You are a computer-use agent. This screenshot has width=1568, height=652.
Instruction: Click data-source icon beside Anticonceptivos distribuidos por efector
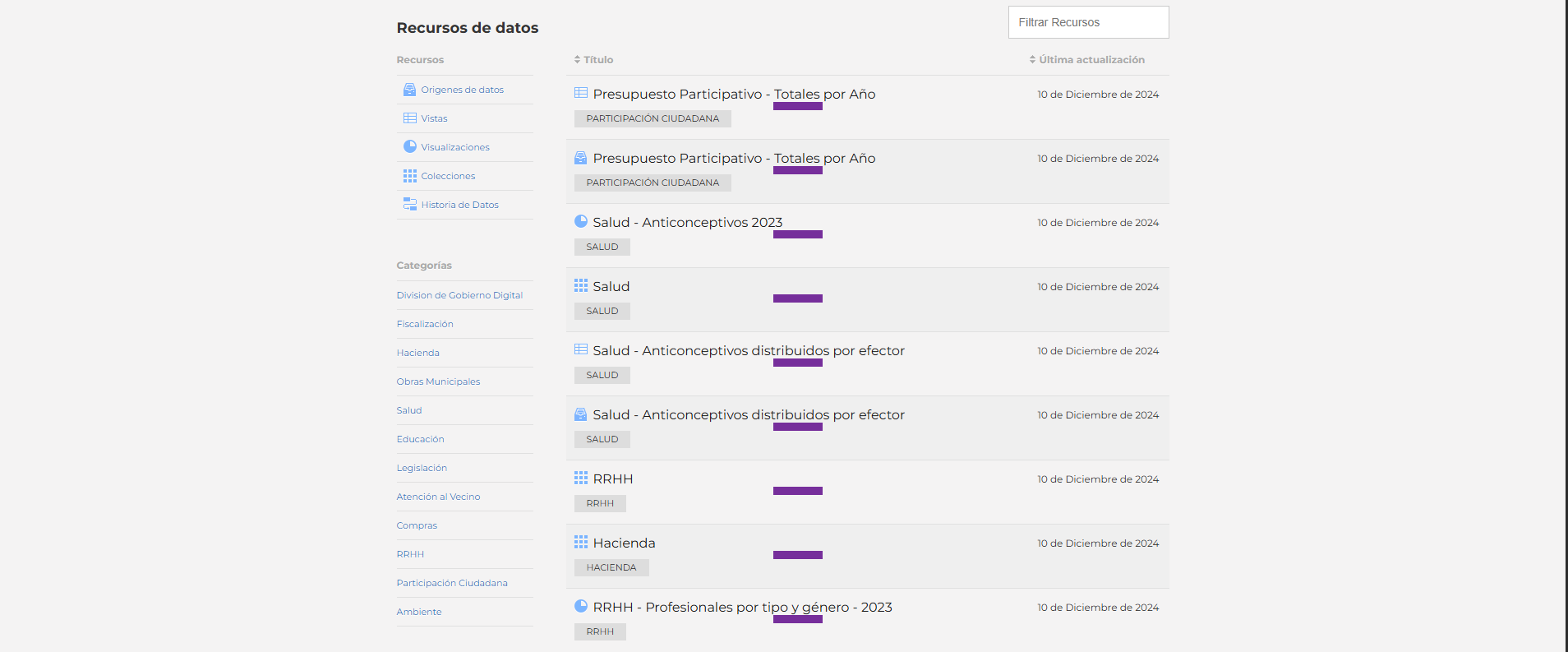pyautogui.click(x=581, y=414)
